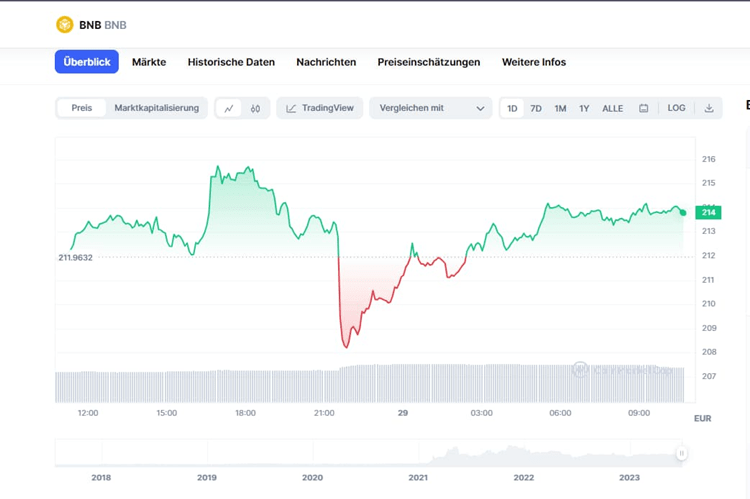Select the 7D time range
The width and height of the screenshot is (750, 499).
(x=536, y=109)
